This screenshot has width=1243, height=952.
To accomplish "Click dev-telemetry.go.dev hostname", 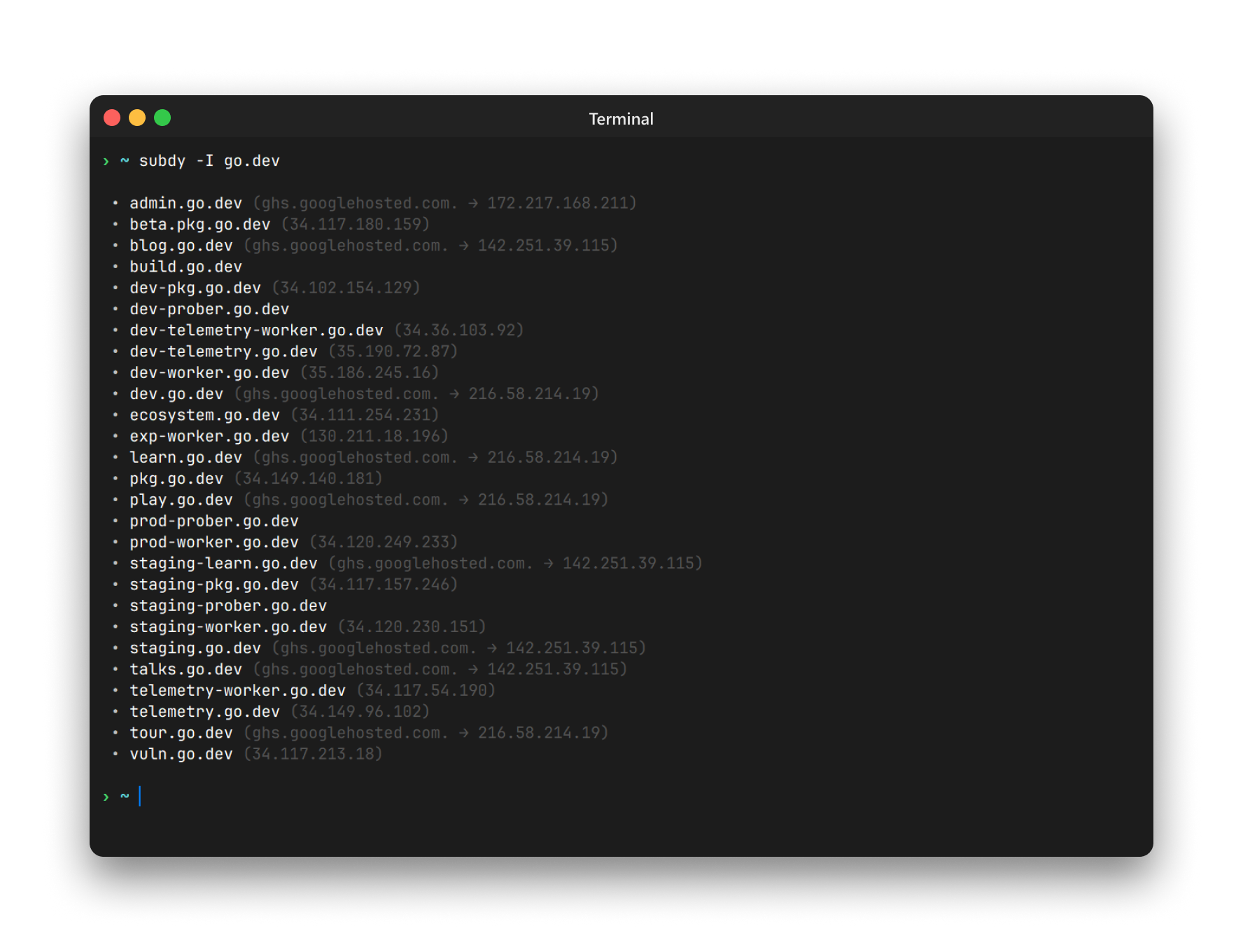I will pyautogui.click(x=223, y=351).
